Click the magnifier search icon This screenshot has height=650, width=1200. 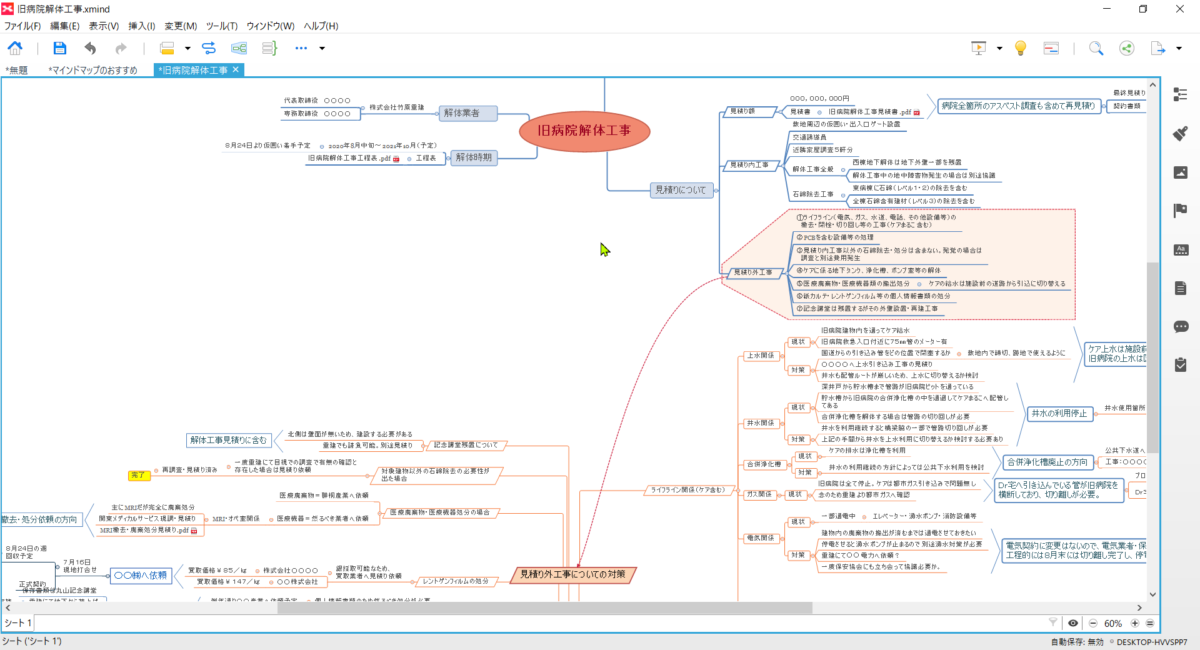pyautogui.click(x=1096, y=48)
